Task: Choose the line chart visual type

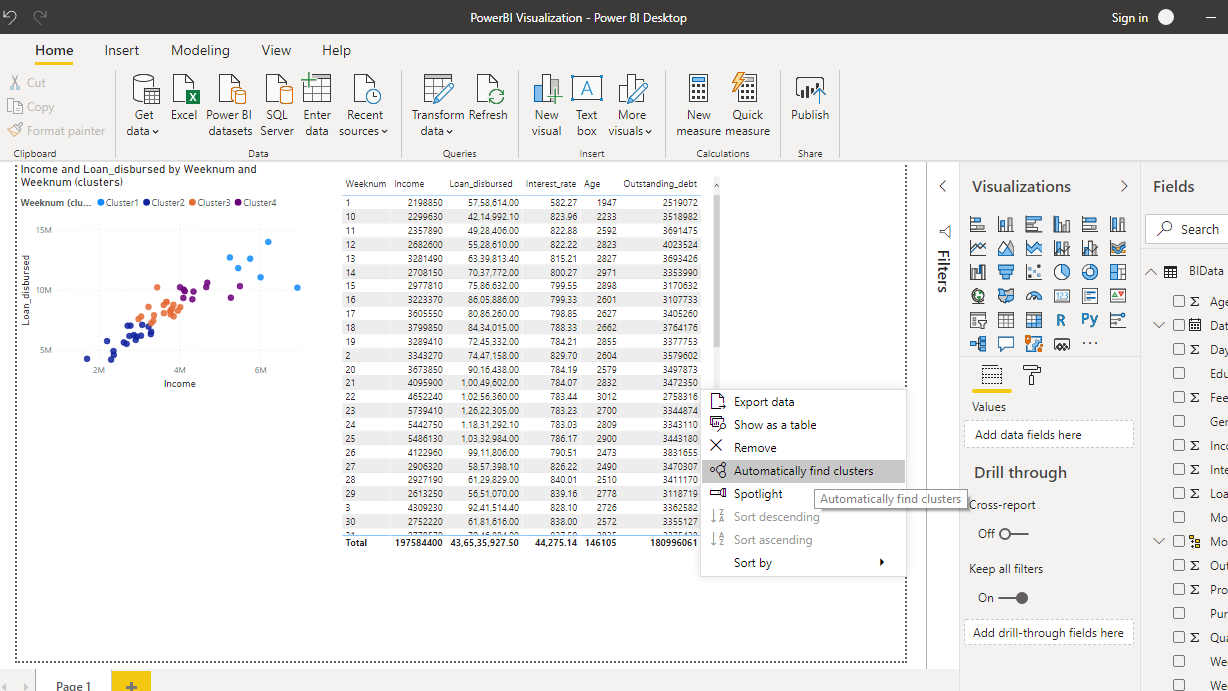Action: point(978,248)
